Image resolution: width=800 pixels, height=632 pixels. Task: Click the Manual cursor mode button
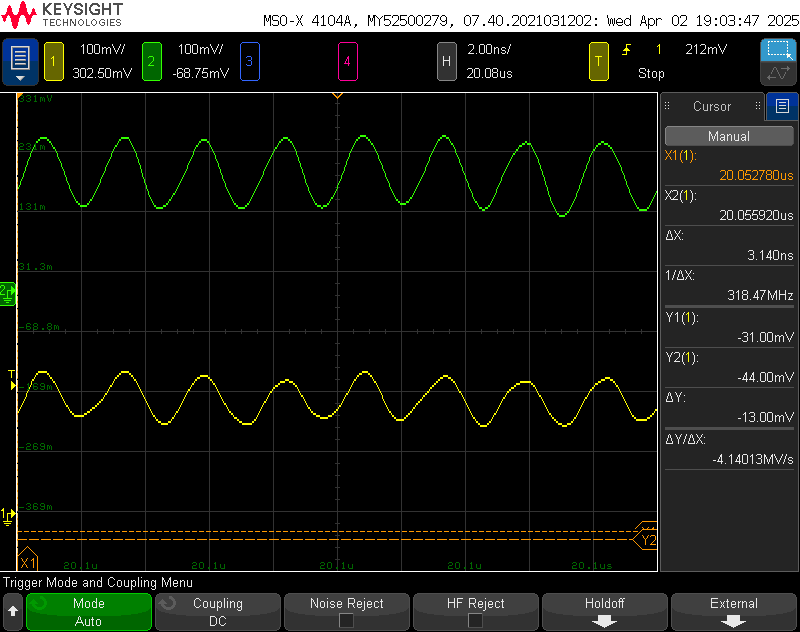[x=729, y=136]
